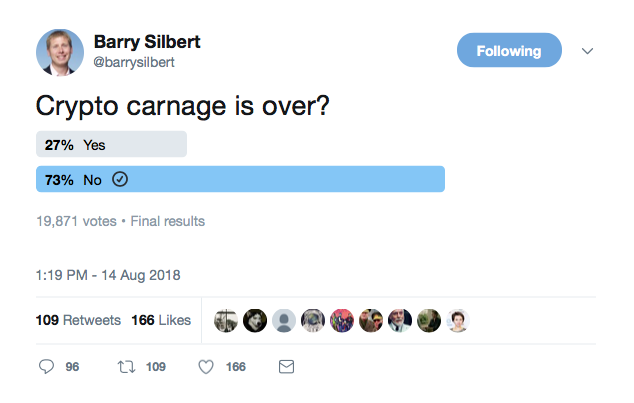Click the Barry Silbert display name
The height and width of the screenshot is (403, 634).
point(147,42)
